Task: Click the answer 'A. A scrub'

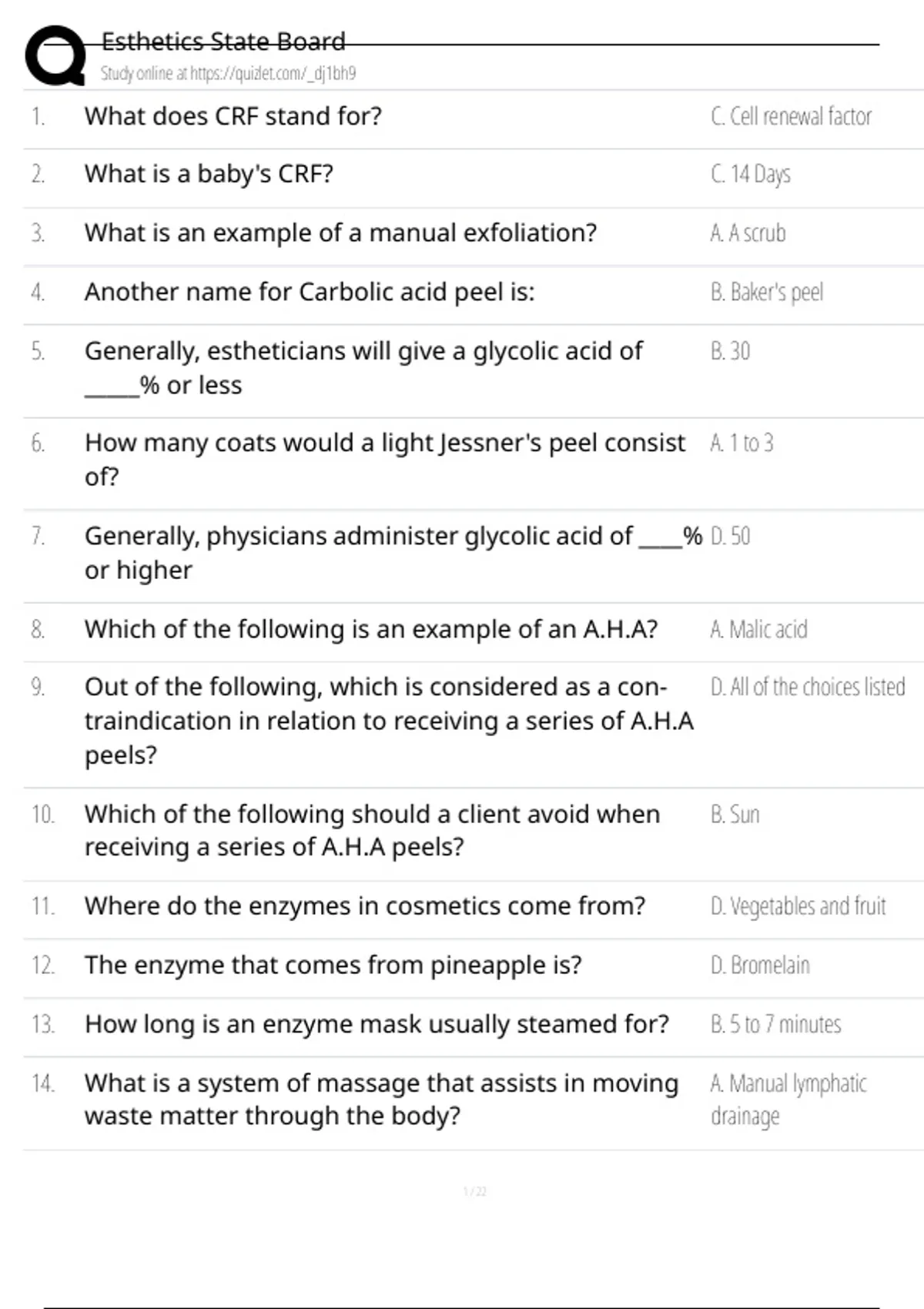Action: pyautogui.click(x=748, y=233)
